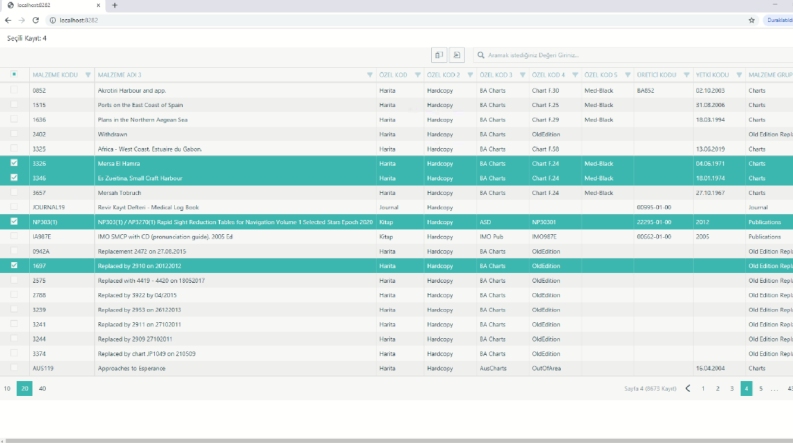The image size is (793, 446).
Task: Open filter for ÖZEL KOD 3 column
Action: 522,75
